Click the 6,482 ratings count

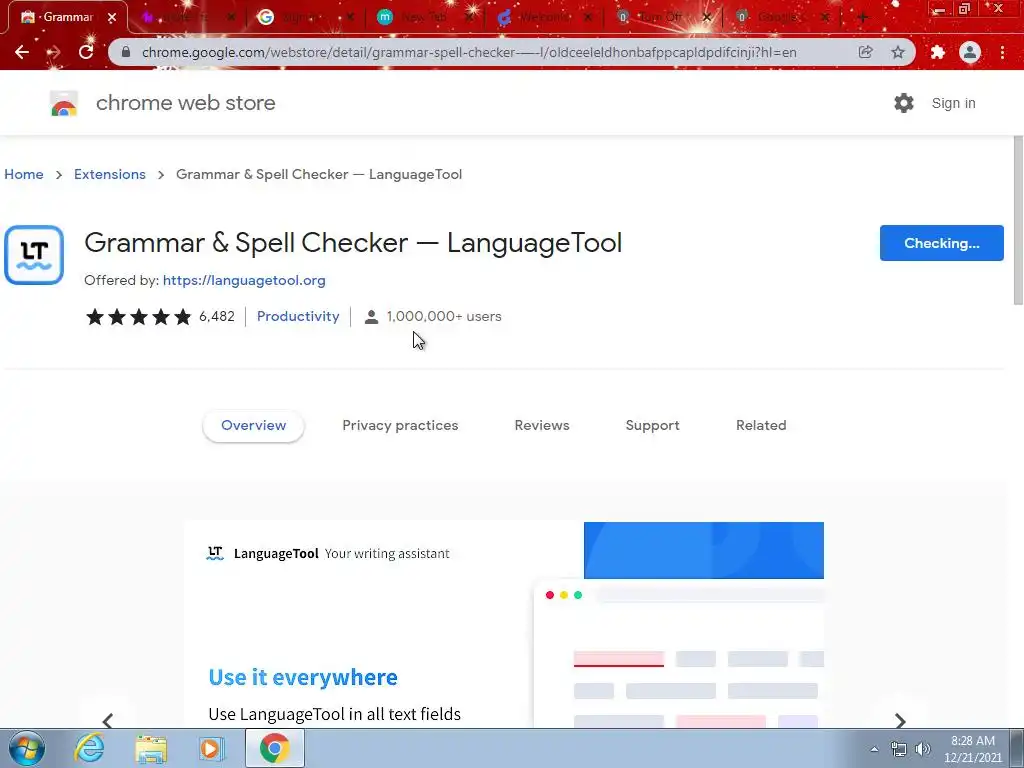pos(217,316)
